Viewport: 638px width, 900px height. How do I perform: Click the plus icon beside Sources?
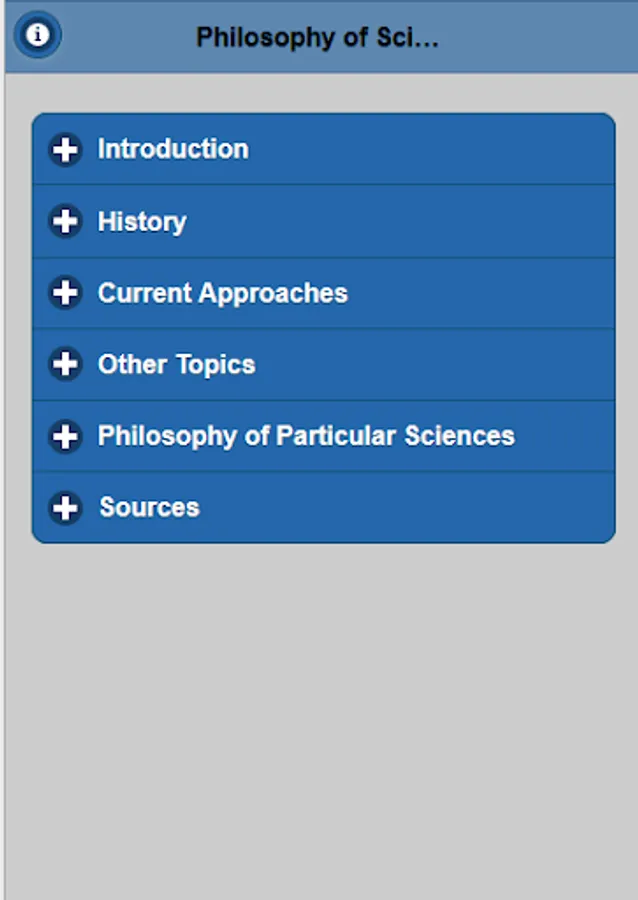click(65, 508)
